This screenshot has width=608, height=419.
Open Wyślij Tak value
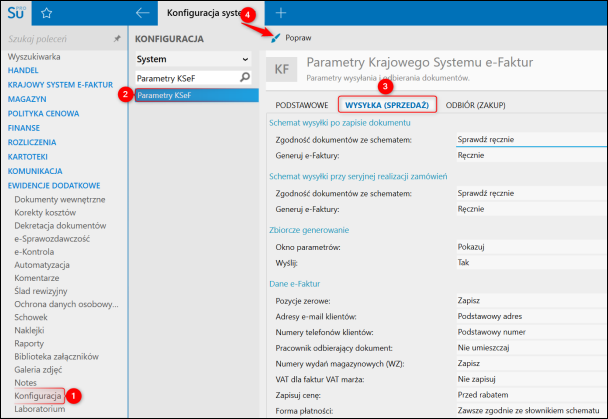coord(531,262)
